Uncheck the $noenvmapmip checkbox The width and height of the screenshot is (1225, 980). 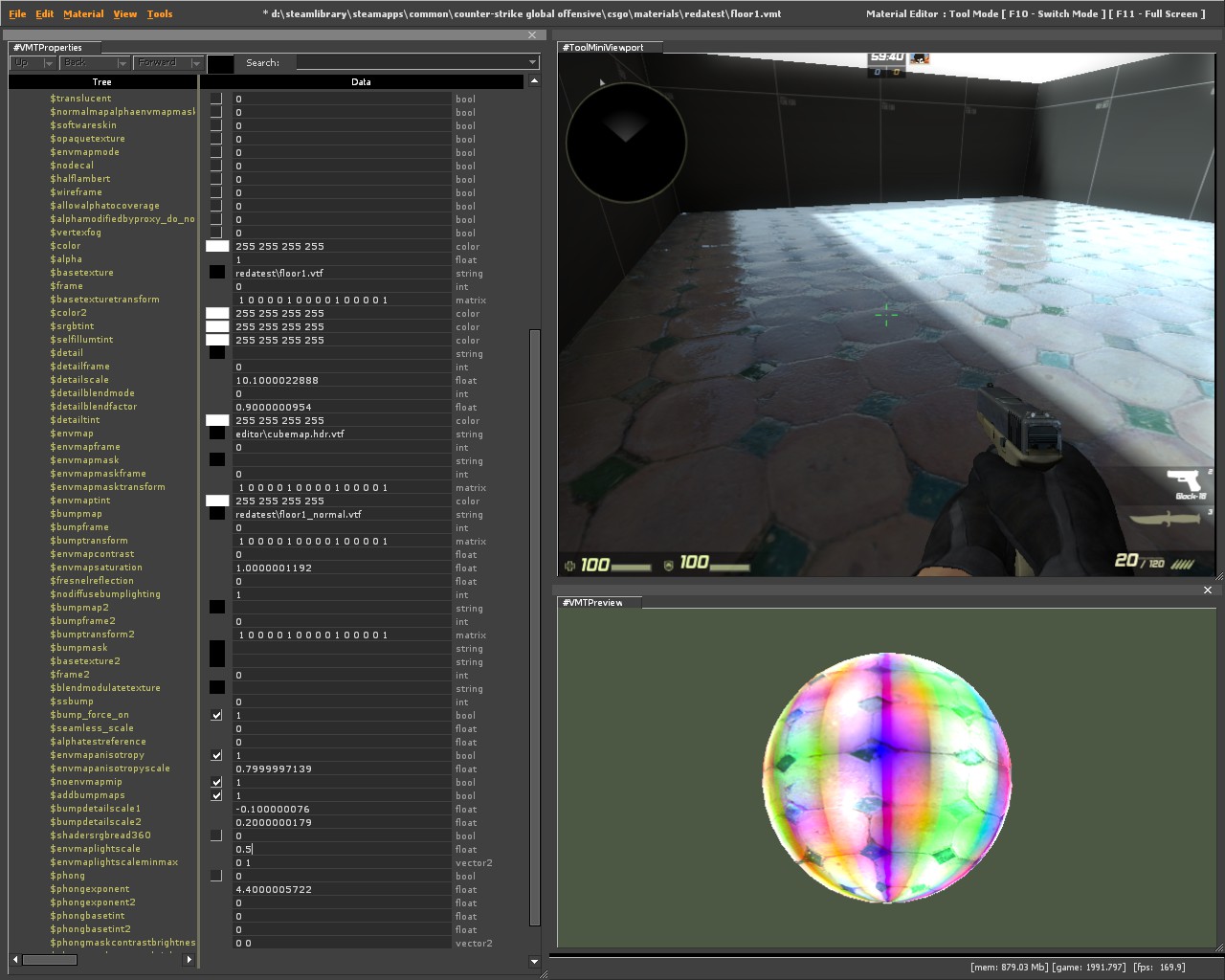point(216,782)
